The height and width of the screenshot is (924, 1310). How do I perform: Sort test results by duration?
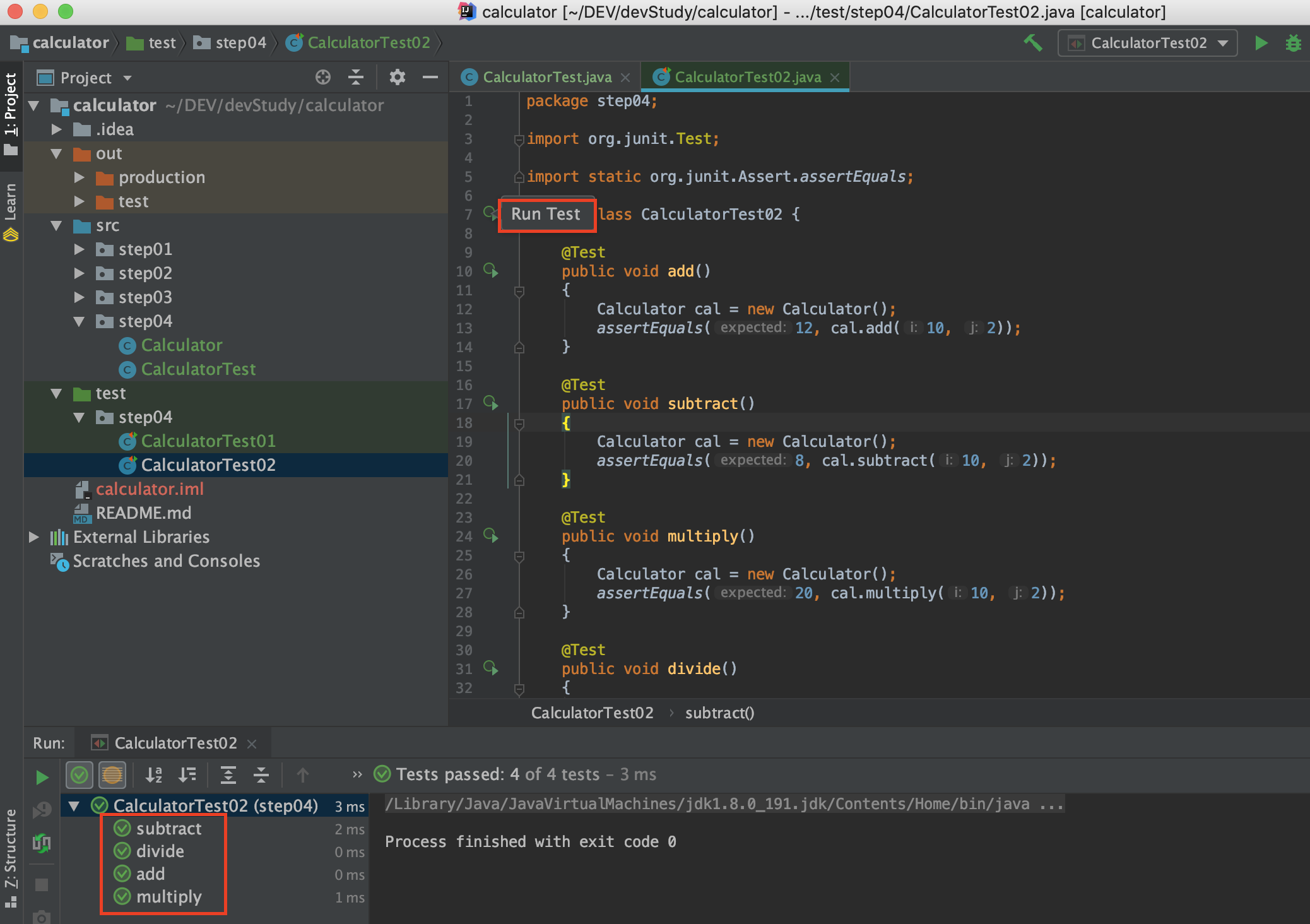(x=187, y=774)
